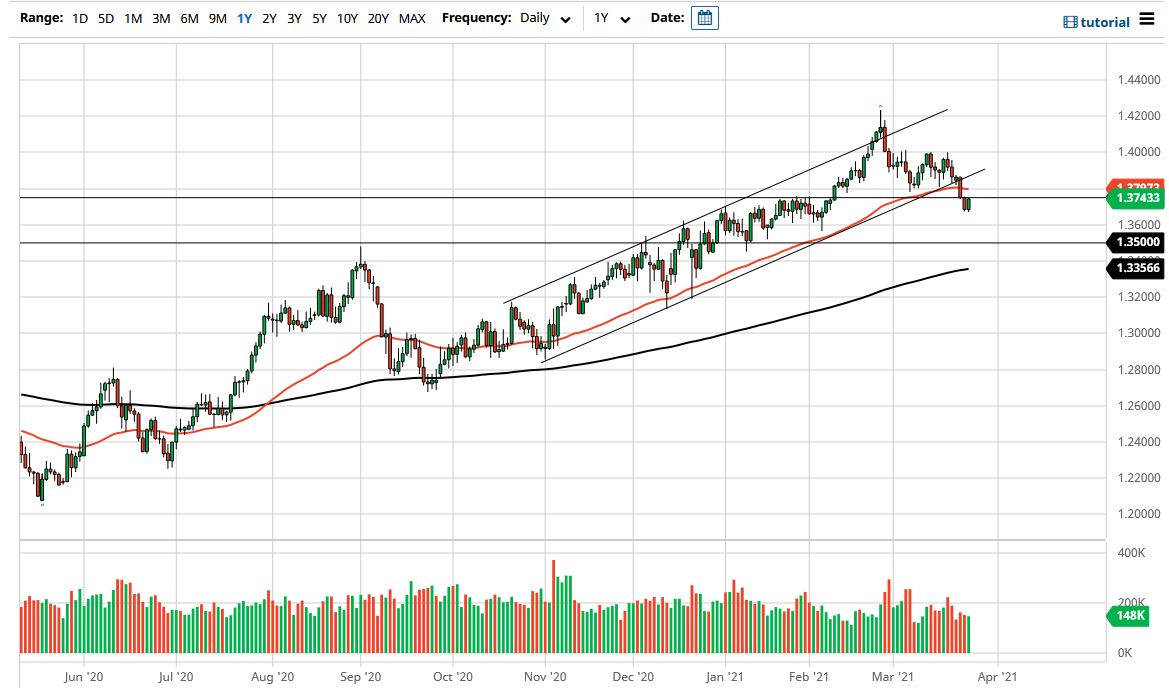Open the Date calendar picker
Viewport: 1169px width, 692px height.
(705, 18)
